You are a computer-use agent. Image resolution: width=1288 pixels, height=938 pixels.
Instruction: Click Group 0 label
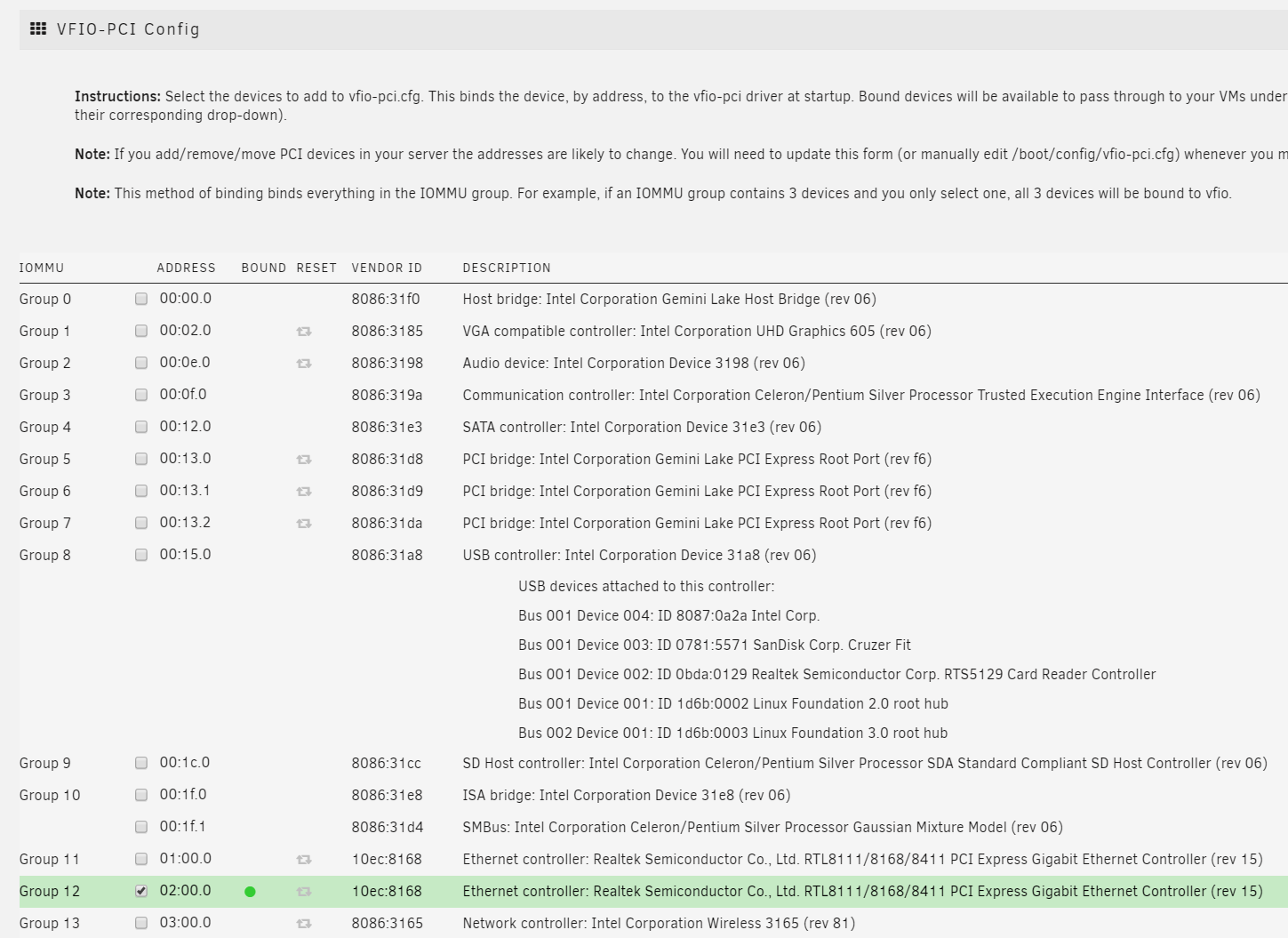(45, 300)
